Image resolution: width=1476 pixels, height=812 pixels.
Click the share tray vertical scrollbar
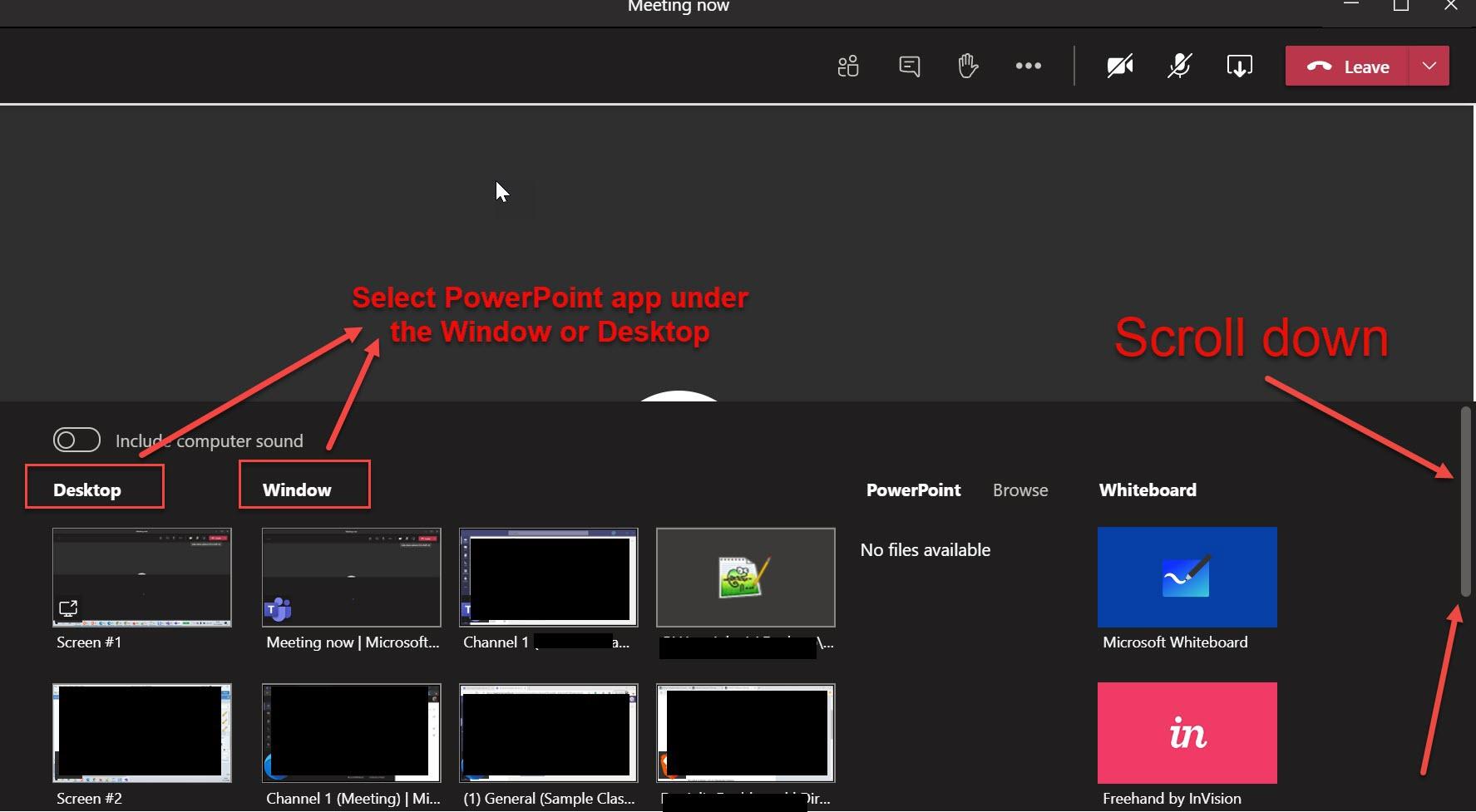1466,501
